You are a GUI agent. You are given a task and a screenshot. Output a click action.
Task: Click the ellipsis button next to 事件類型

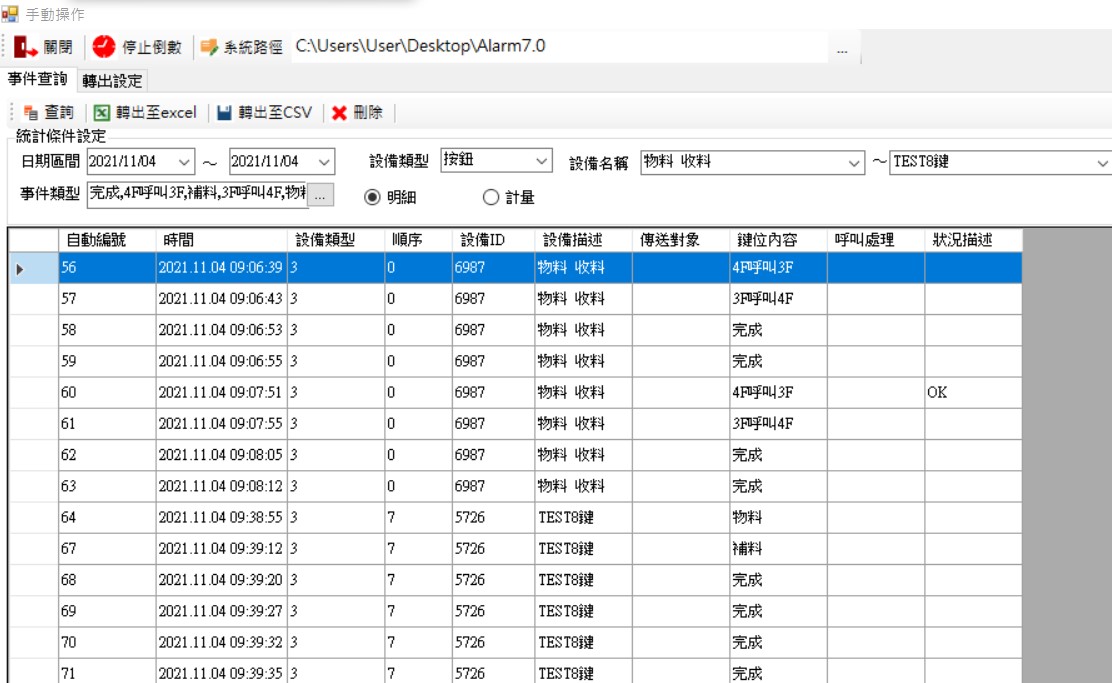(321, 195)
